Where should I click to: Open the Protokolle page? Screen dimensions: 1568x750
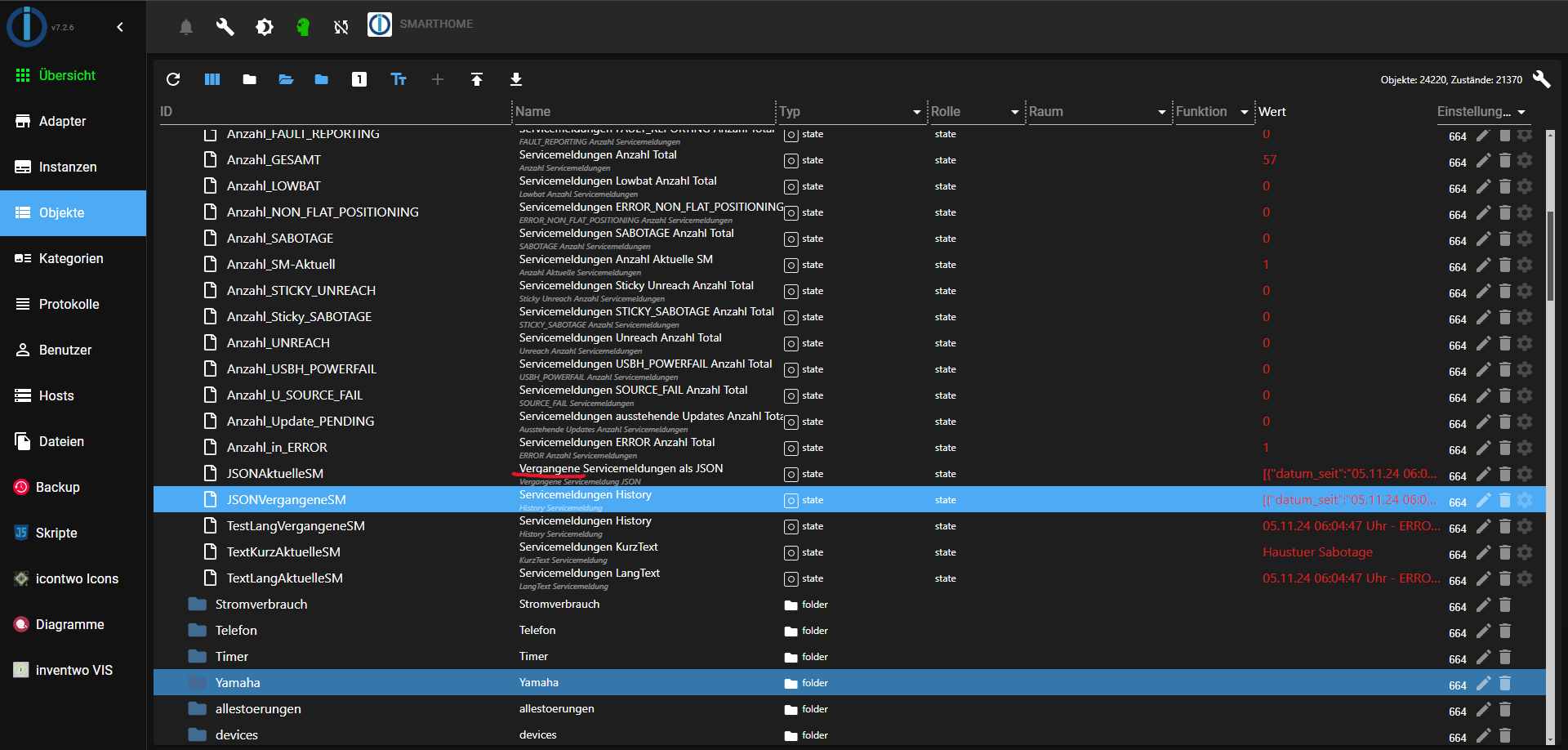click(x=73, y=304)
